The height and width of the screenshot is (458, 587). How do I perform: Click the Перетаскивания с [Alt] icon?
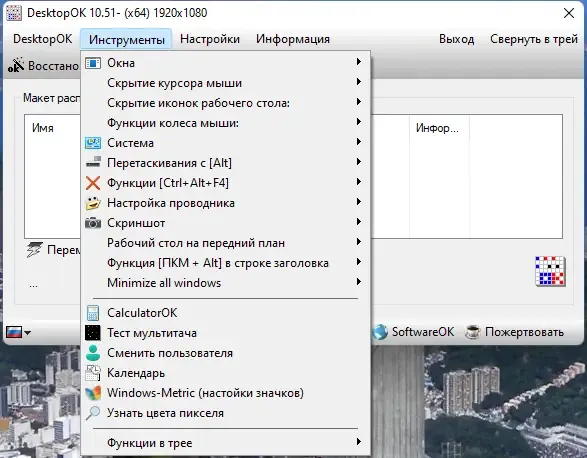[93, 163]
